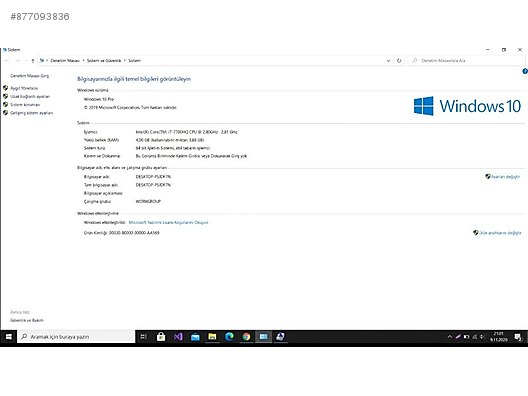This screenshot has width=528, height=396.
Task: Open Visual Studio from taskbar
Action: [178, 336]
